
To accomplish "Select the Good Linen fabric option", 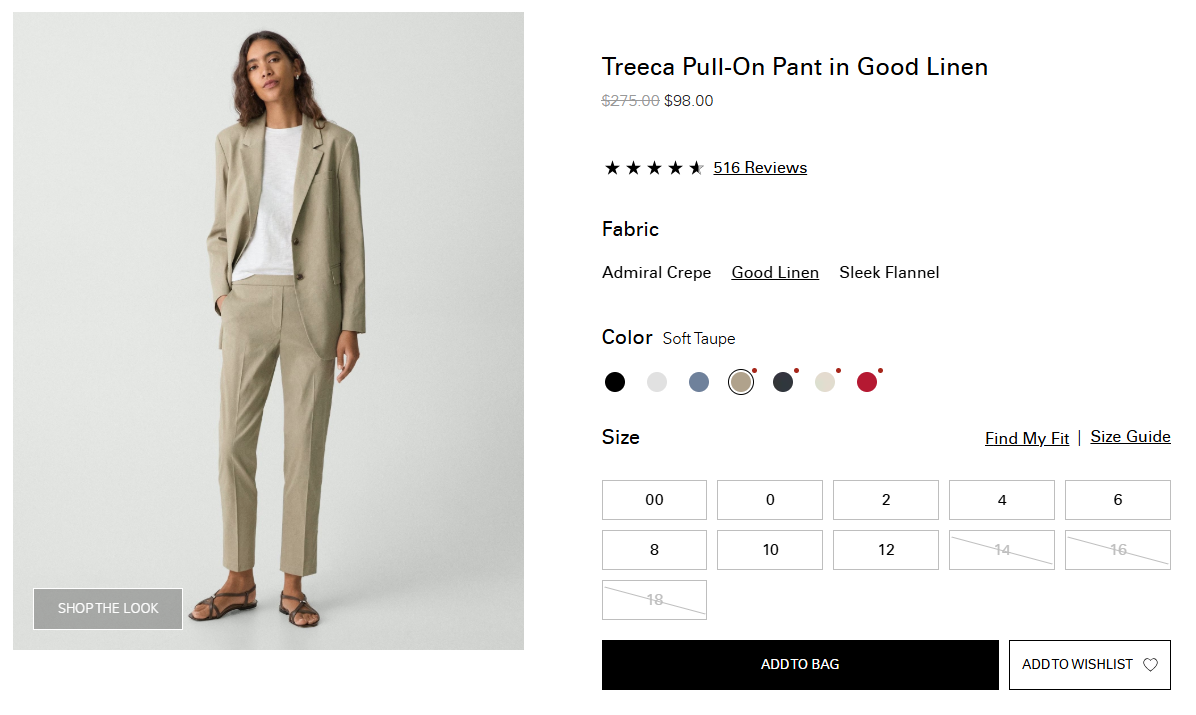I will 775,273.
